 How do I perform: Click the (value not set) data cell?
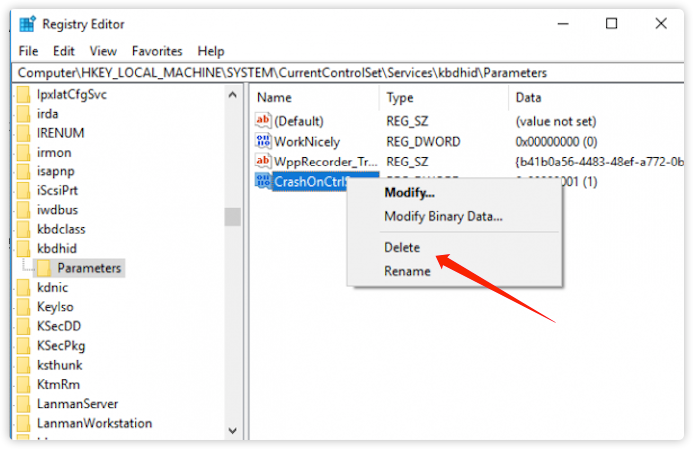pyautogui.click(x=556, y=121)
